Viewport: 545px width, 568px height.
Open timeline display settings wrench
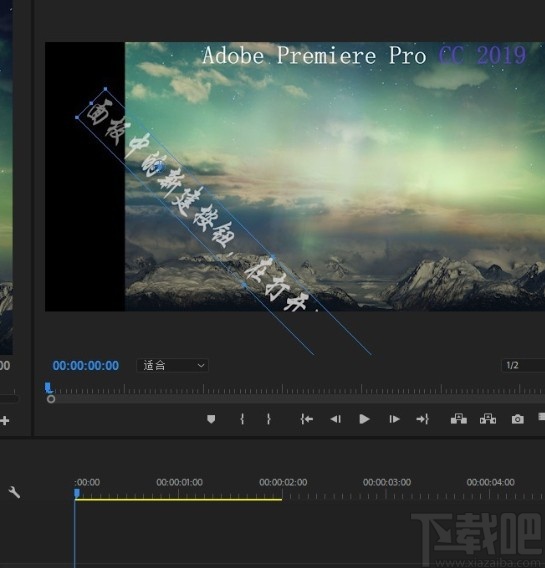(x=14, y=492)
